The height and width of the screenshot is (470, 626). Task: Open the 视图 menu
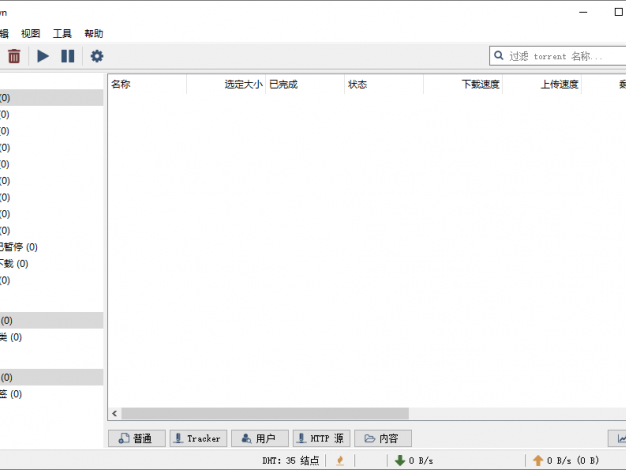[x=31, y=34]
